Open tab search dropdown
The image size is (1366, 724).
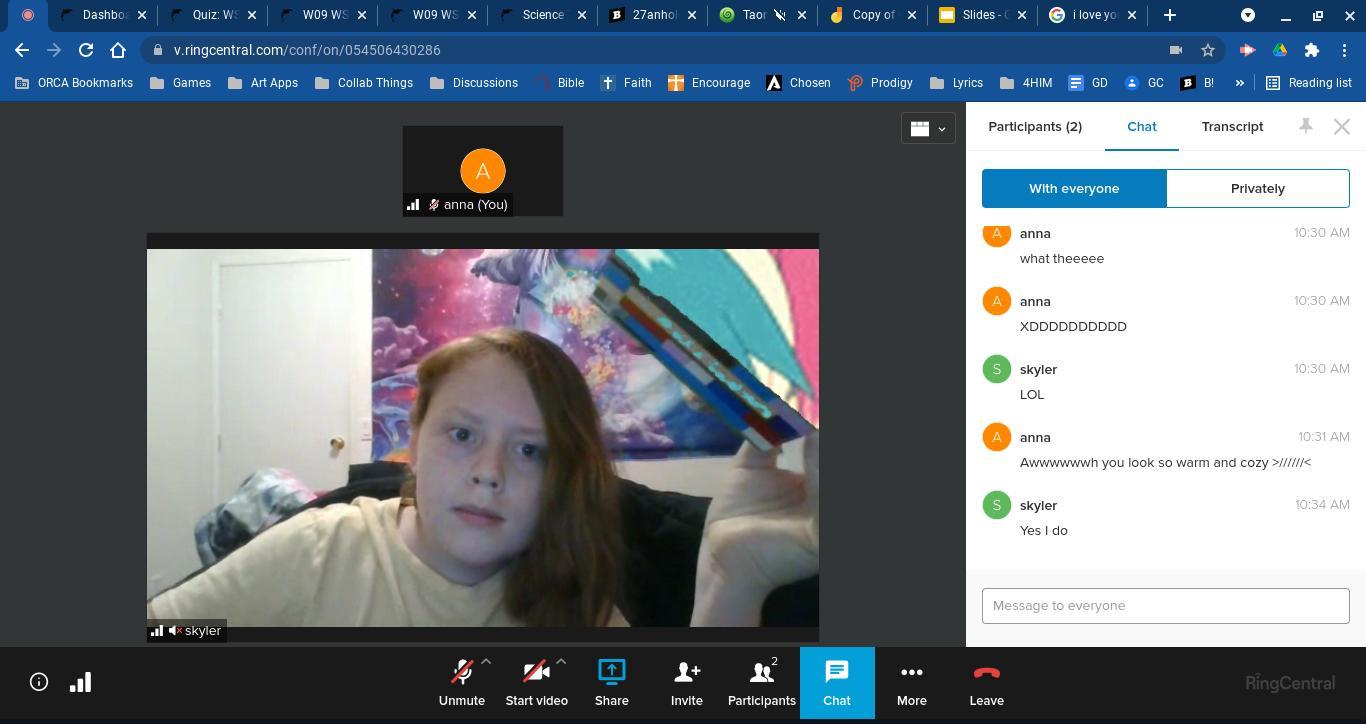pyautogui.click(x=1248, y=15)
